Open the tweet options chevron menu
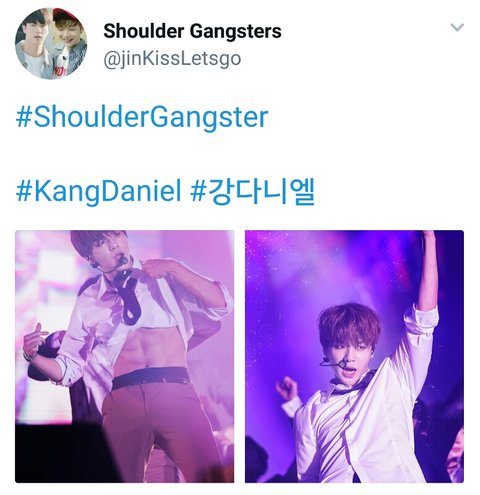 tap(457, 27)
